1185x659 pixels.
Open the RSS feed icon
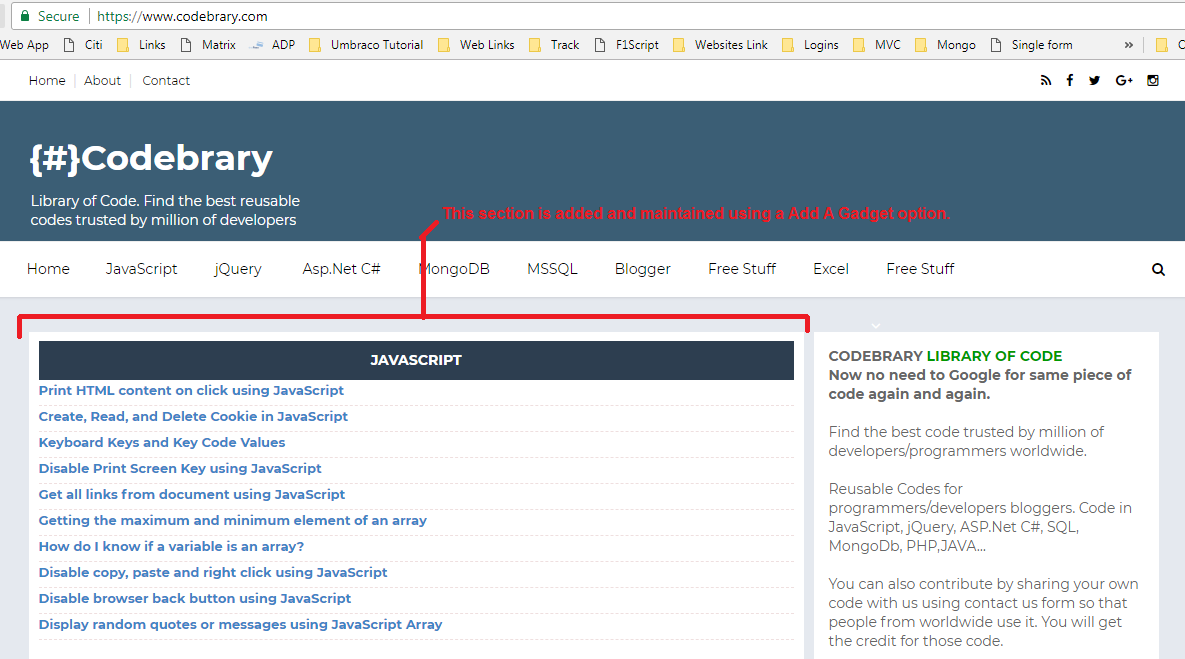[1046, 80]
